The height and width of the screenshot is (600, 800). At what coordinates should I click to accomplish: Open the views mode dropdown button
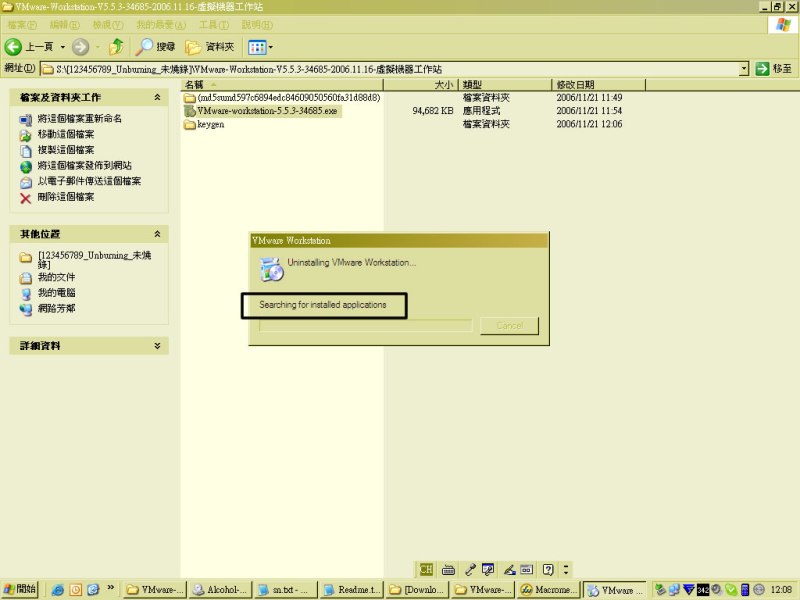(x=260, y=47)
